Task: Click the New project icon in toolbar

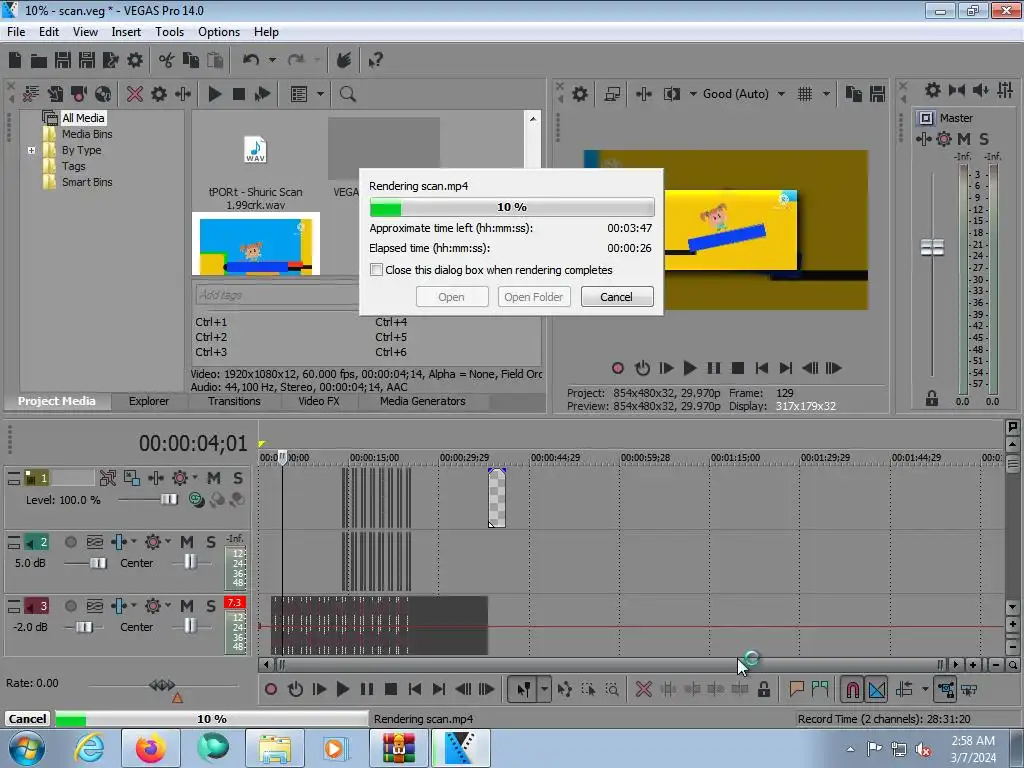Action: 15,60
